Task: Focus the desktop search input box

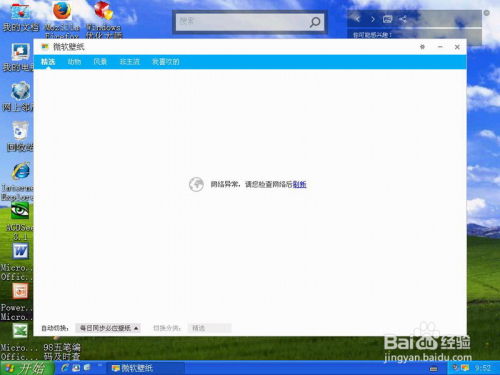Action: [242, 22]
